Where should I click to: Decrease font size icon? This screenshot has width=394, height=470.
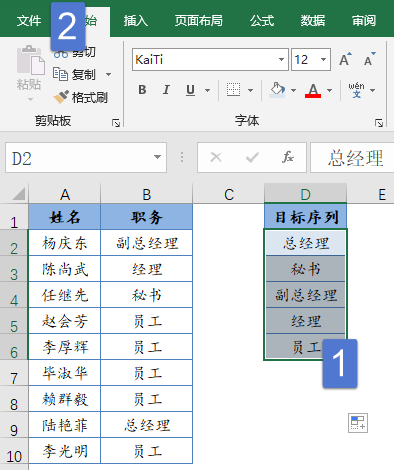369,59
